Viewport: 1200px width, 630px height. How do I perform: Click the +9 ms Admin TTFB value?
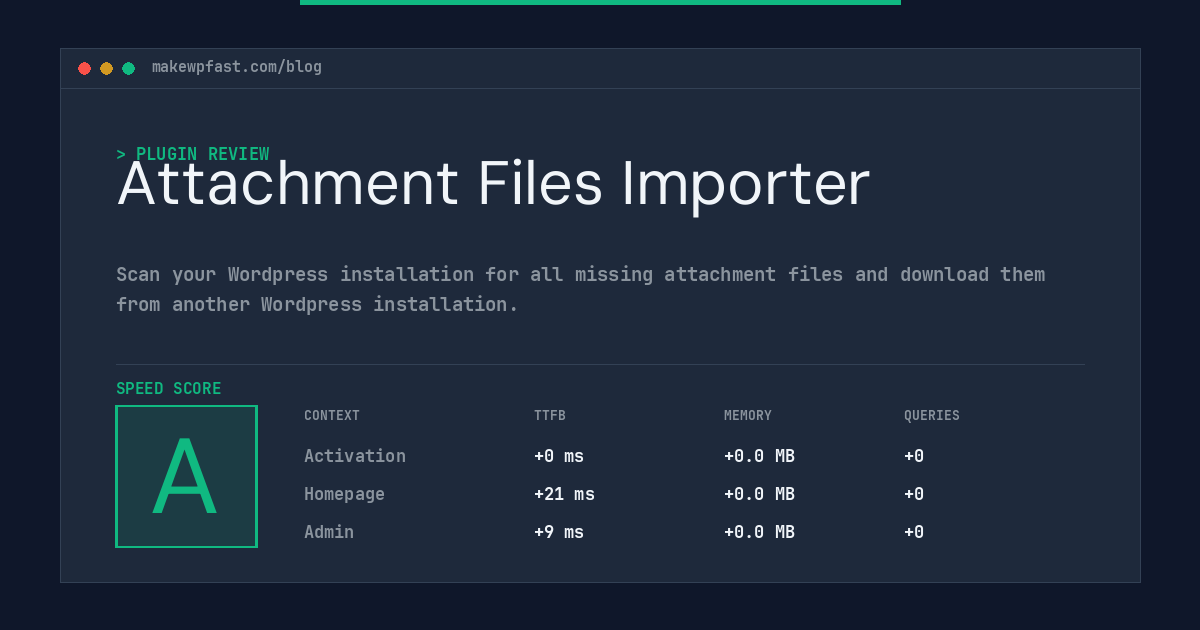(x=559, y=532)
